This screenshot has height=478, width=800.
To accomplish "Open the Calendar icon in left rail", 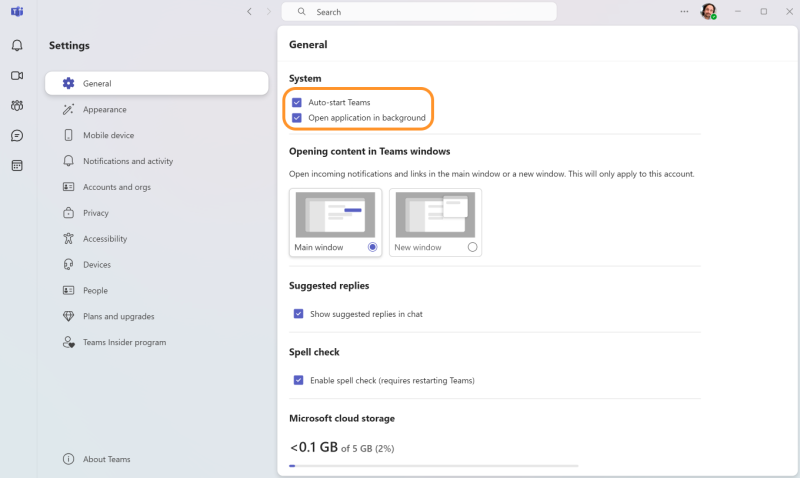I will pos(17,166).
